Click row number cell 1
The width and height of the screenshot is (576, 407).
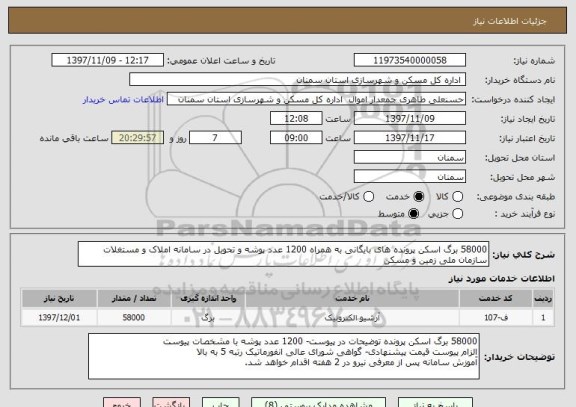543,317
